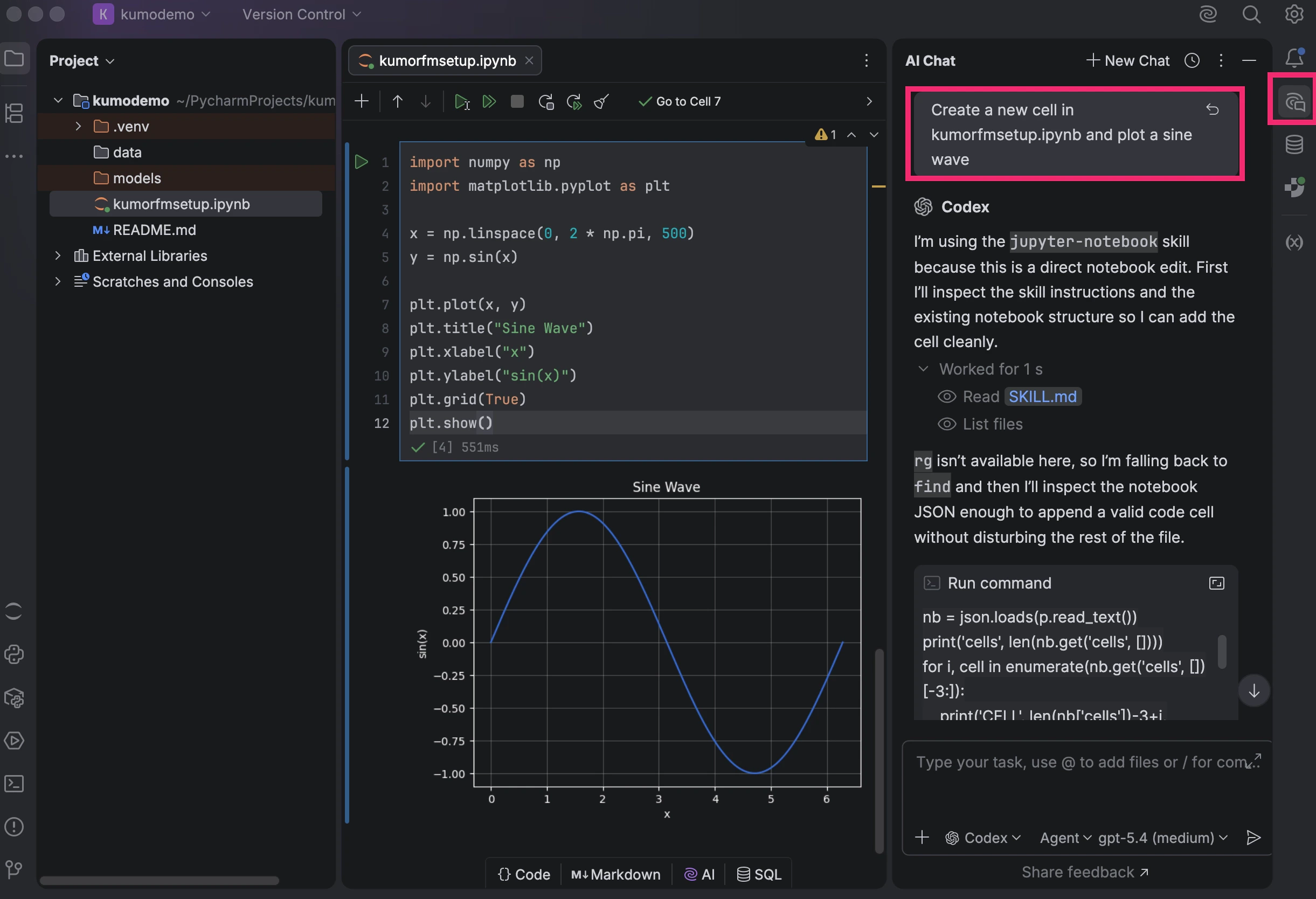Open chat history clock icon
1316x899 pixels.
(x=1192, y=60)
